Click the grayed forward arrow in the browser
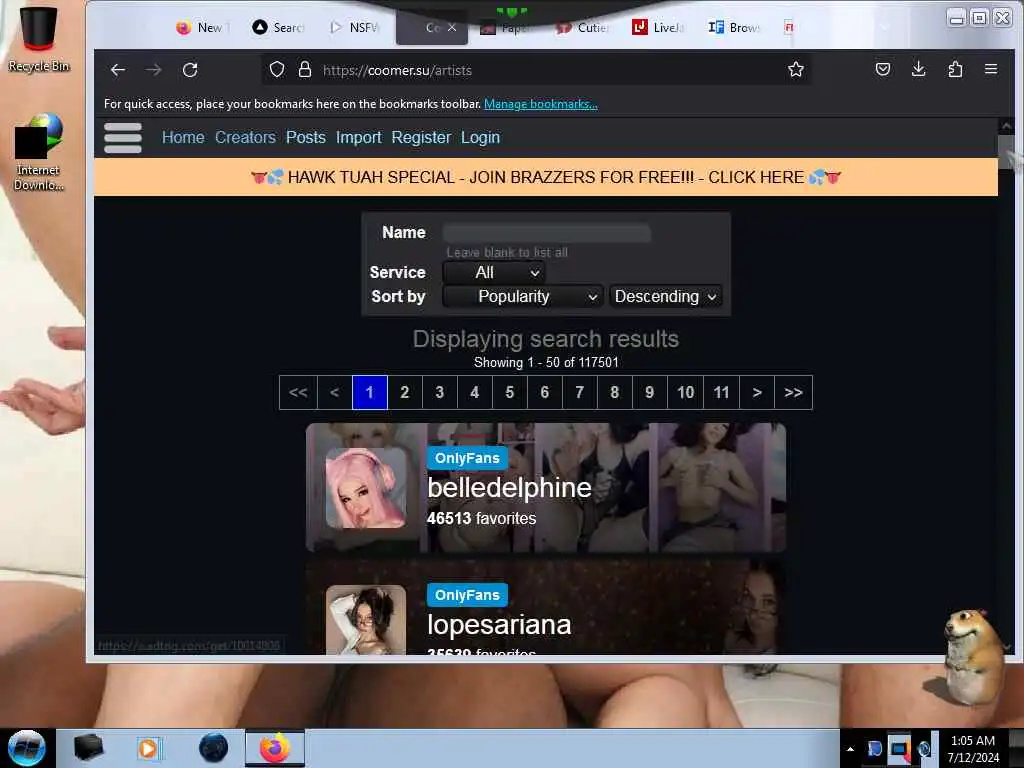 tap(153, 70)
